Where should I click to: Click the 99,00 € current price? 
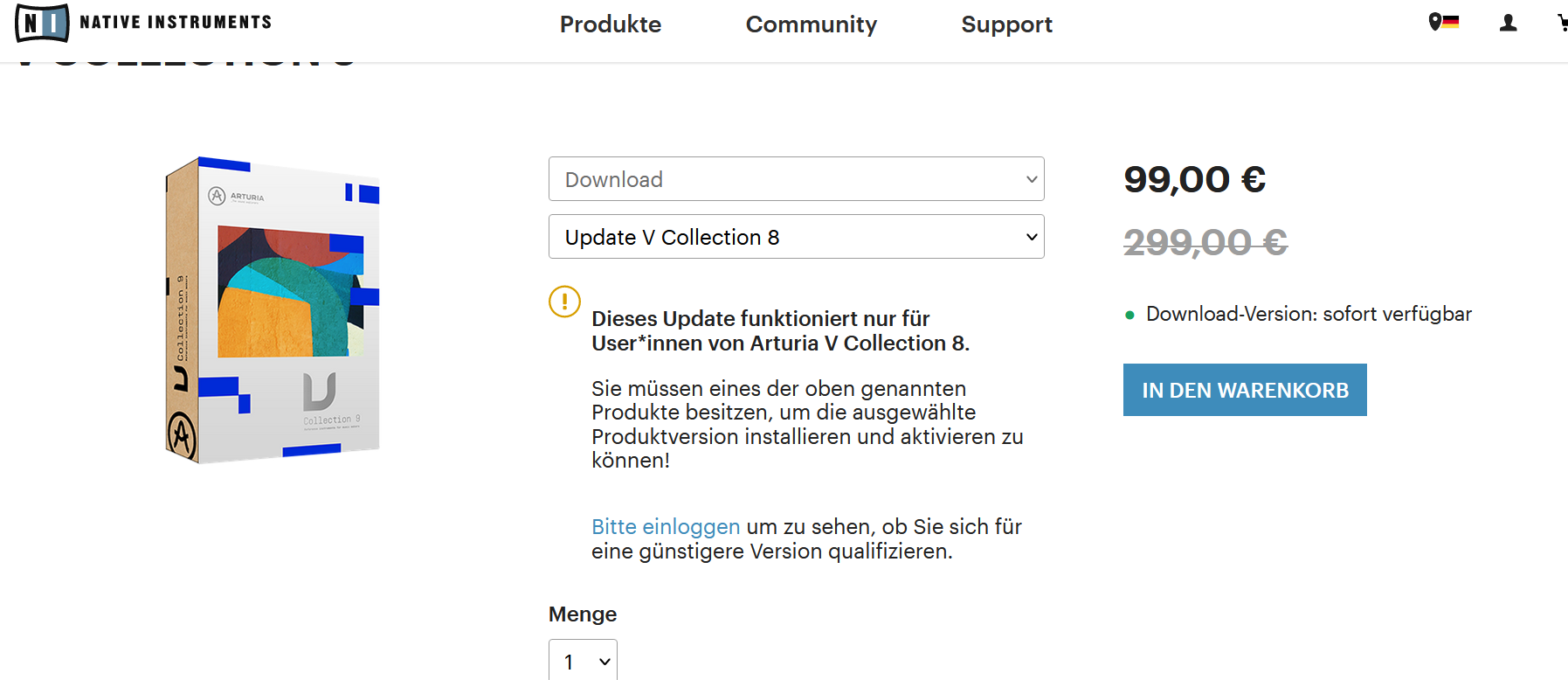(x=1194, y=180)
